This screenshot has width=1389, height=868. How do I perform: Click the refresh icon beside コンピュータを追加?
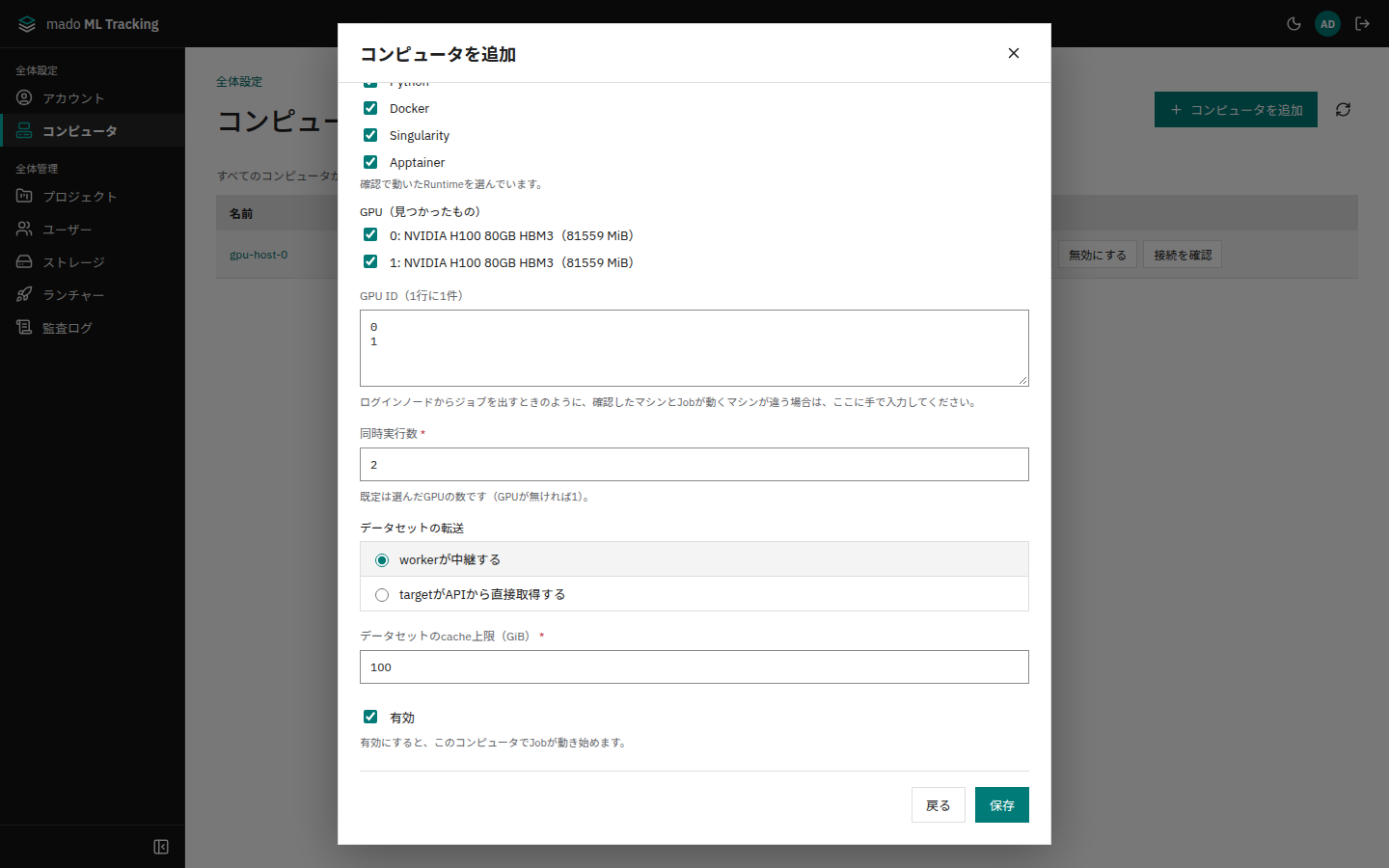[x=1343, y=110]
